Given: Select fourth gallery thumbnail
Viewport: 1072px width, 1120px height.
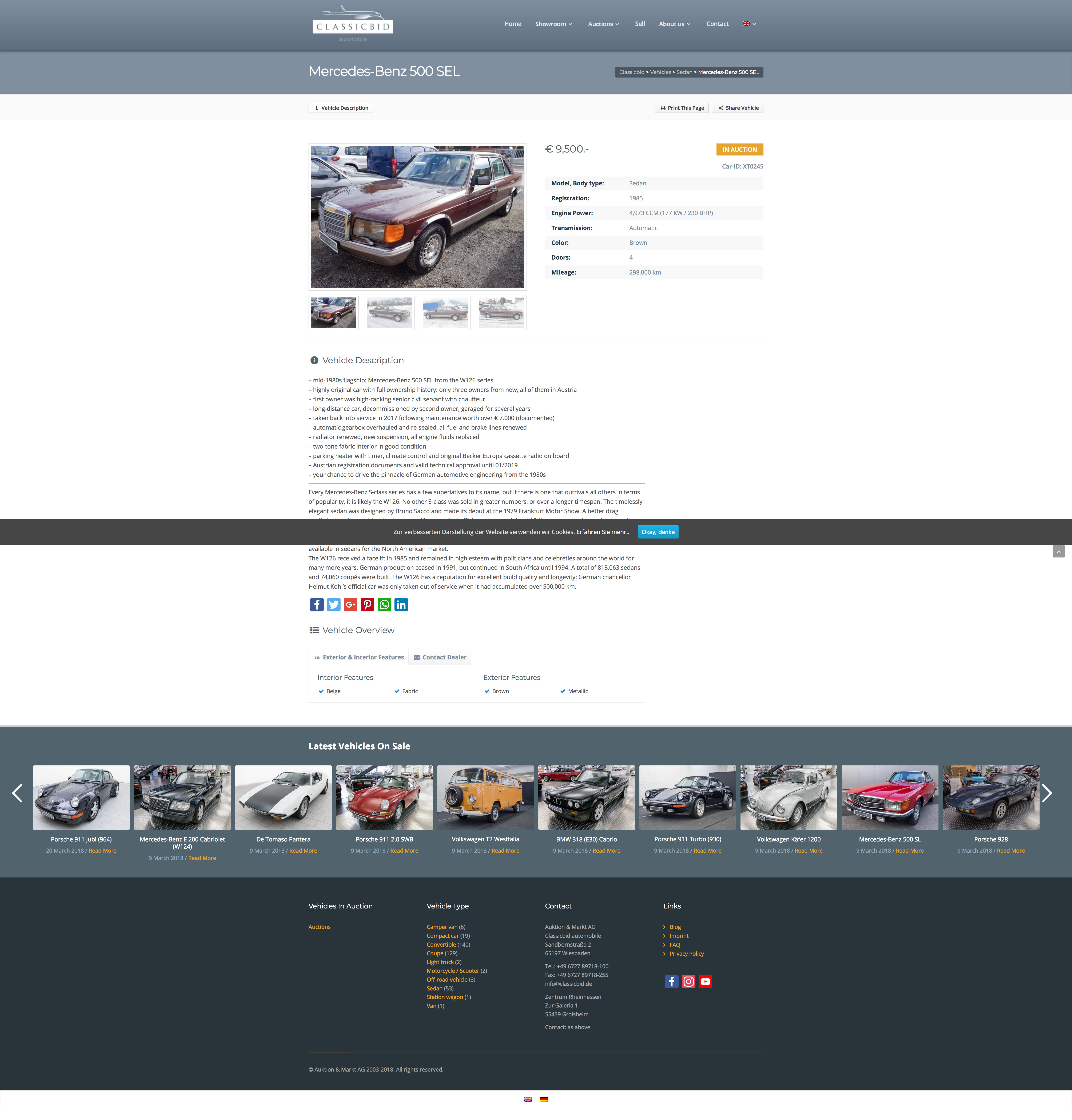Looking at the screenshot, I should pyautogui.click(x=501, y=313).
